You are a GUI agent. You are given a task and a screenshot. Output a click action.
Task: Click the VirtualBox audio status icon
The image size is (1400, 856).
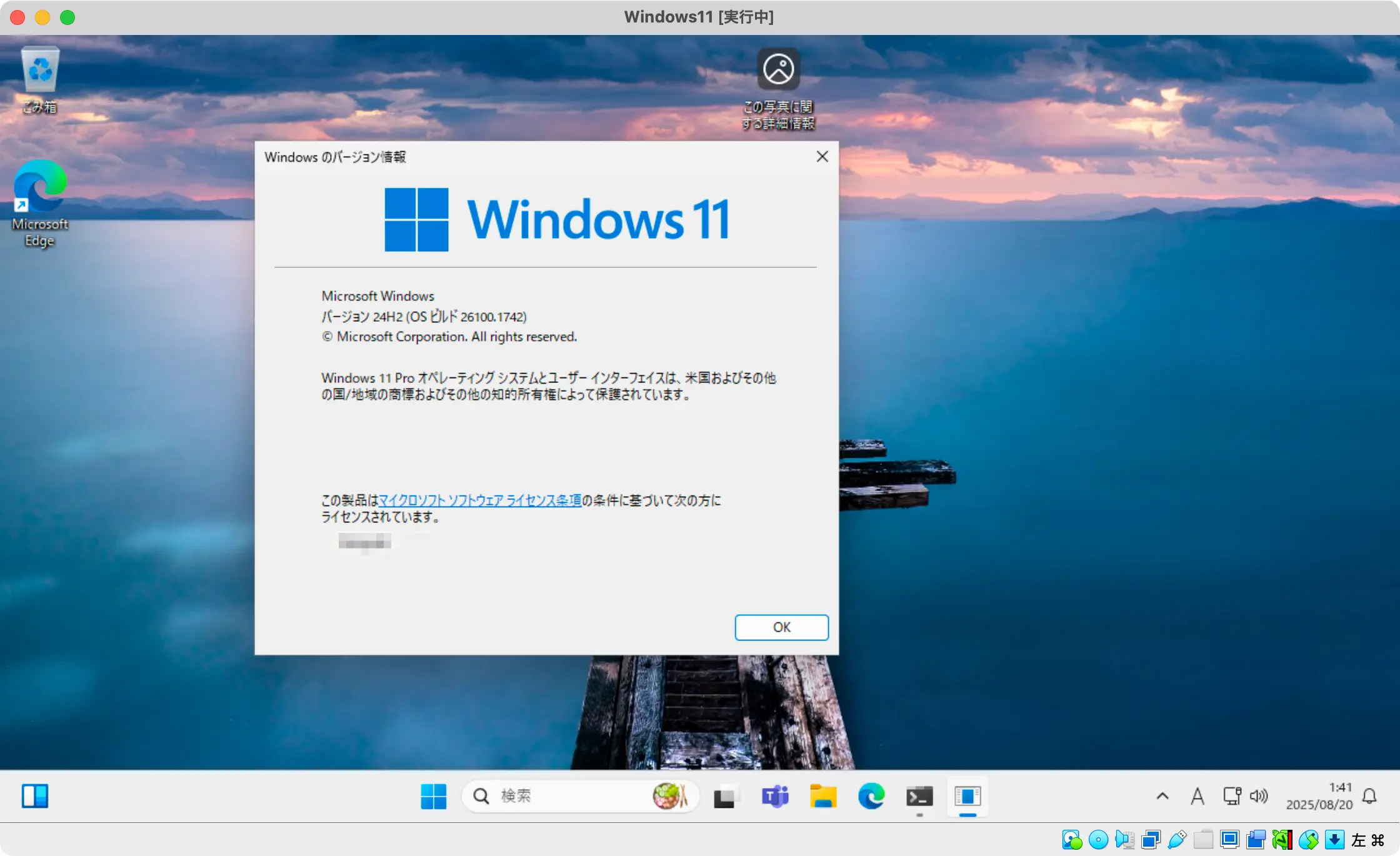(x=1124, y=840)
